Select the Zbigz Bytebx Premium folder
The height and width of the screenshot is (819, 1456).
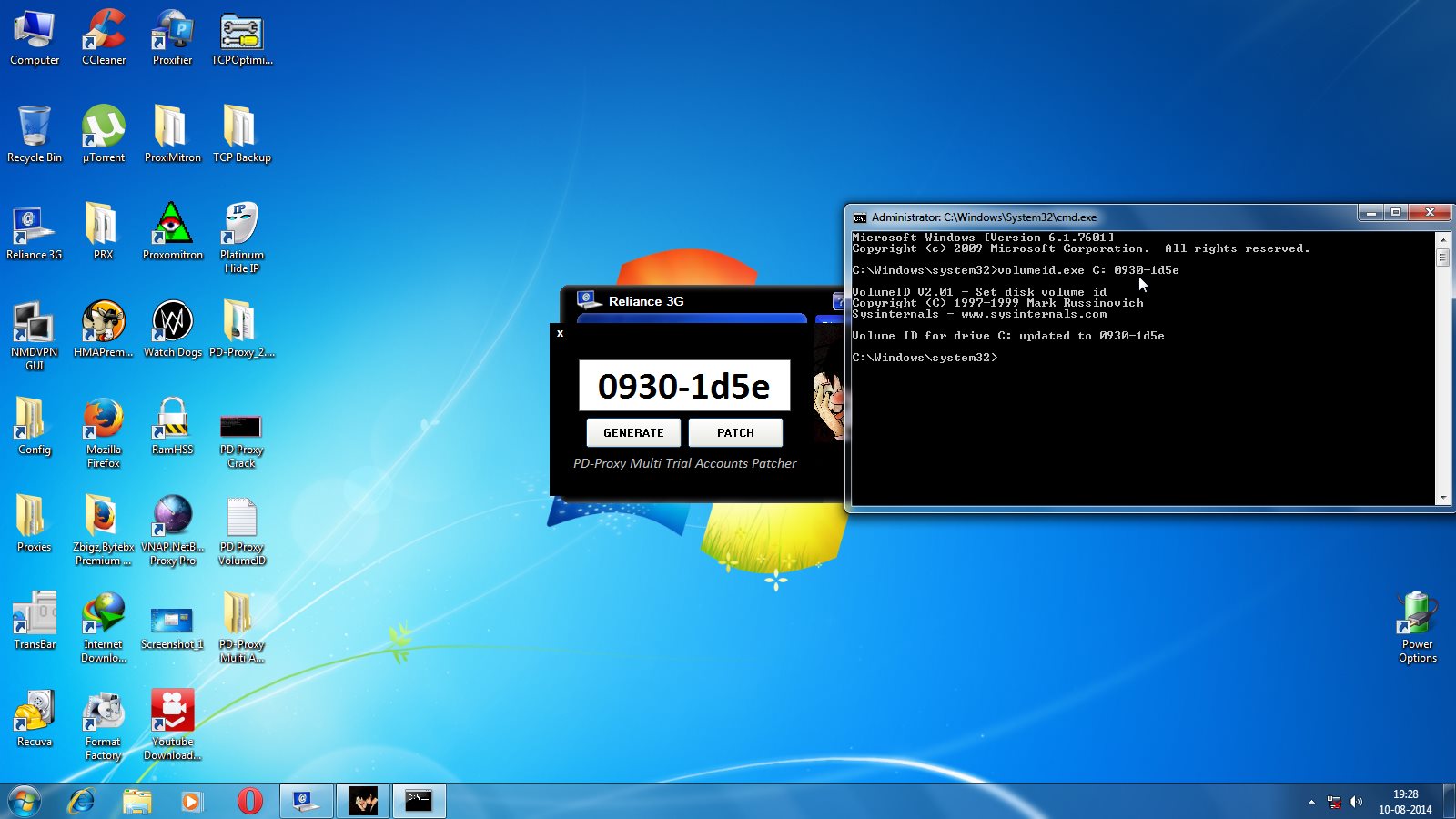coord(104,531)
